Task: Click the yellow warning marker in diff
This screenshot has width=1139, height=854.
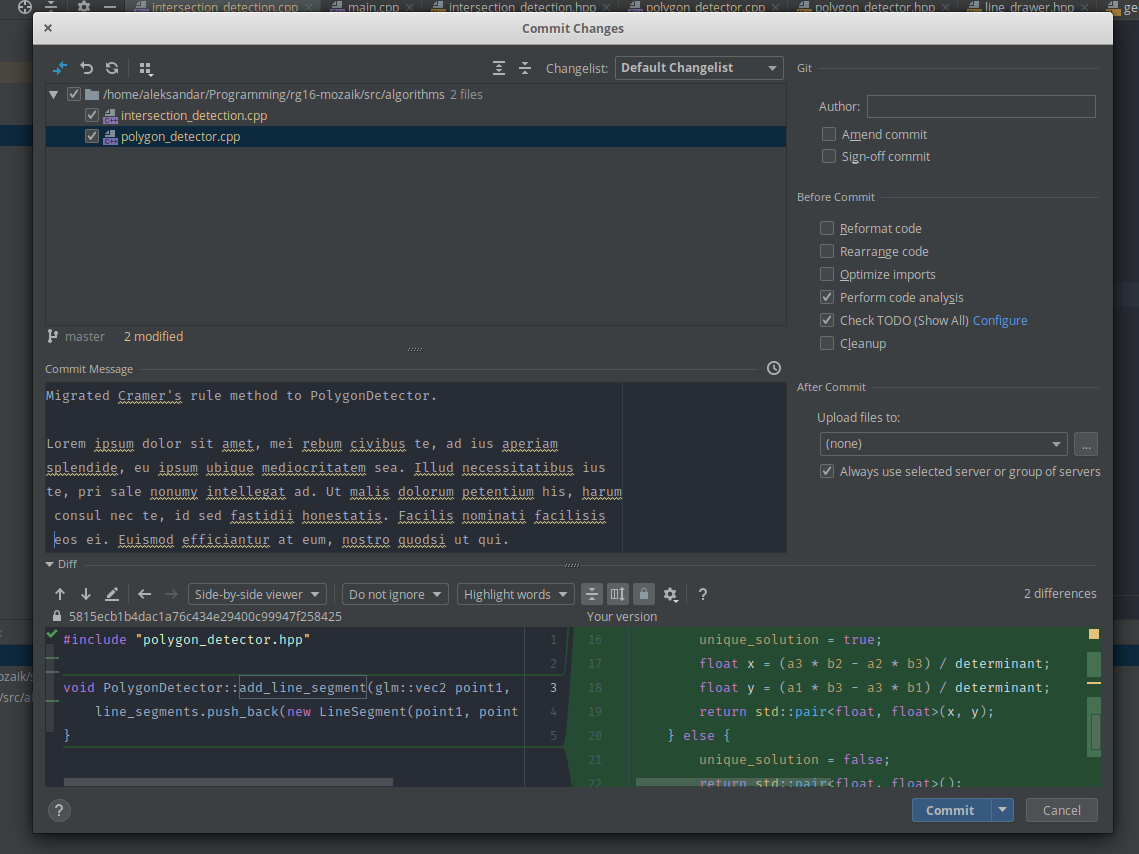Action: [x=1093, y=634]
